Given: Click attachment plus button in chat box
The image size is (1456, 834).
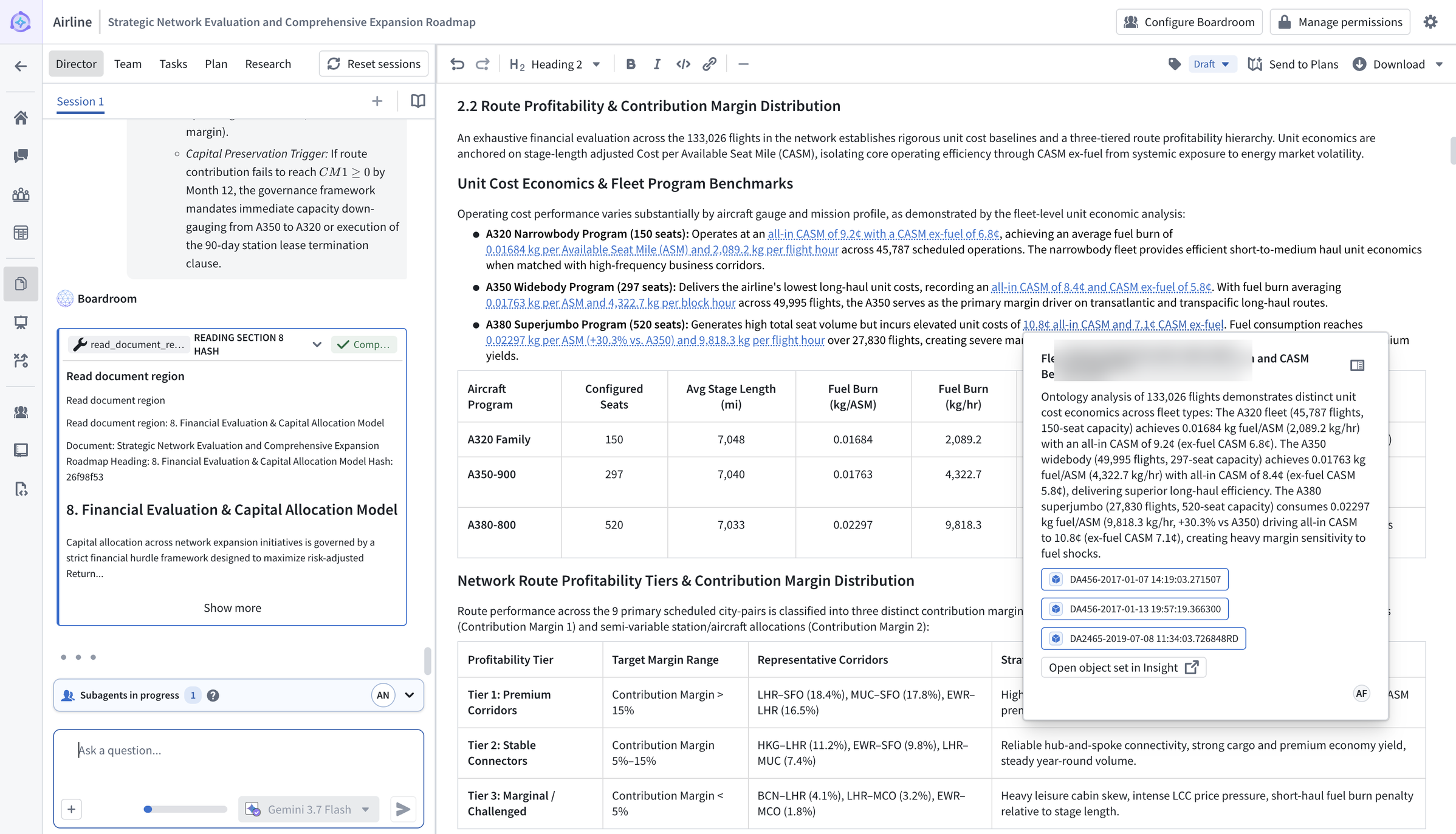Looking at the screenshot, I should (72, 809).
